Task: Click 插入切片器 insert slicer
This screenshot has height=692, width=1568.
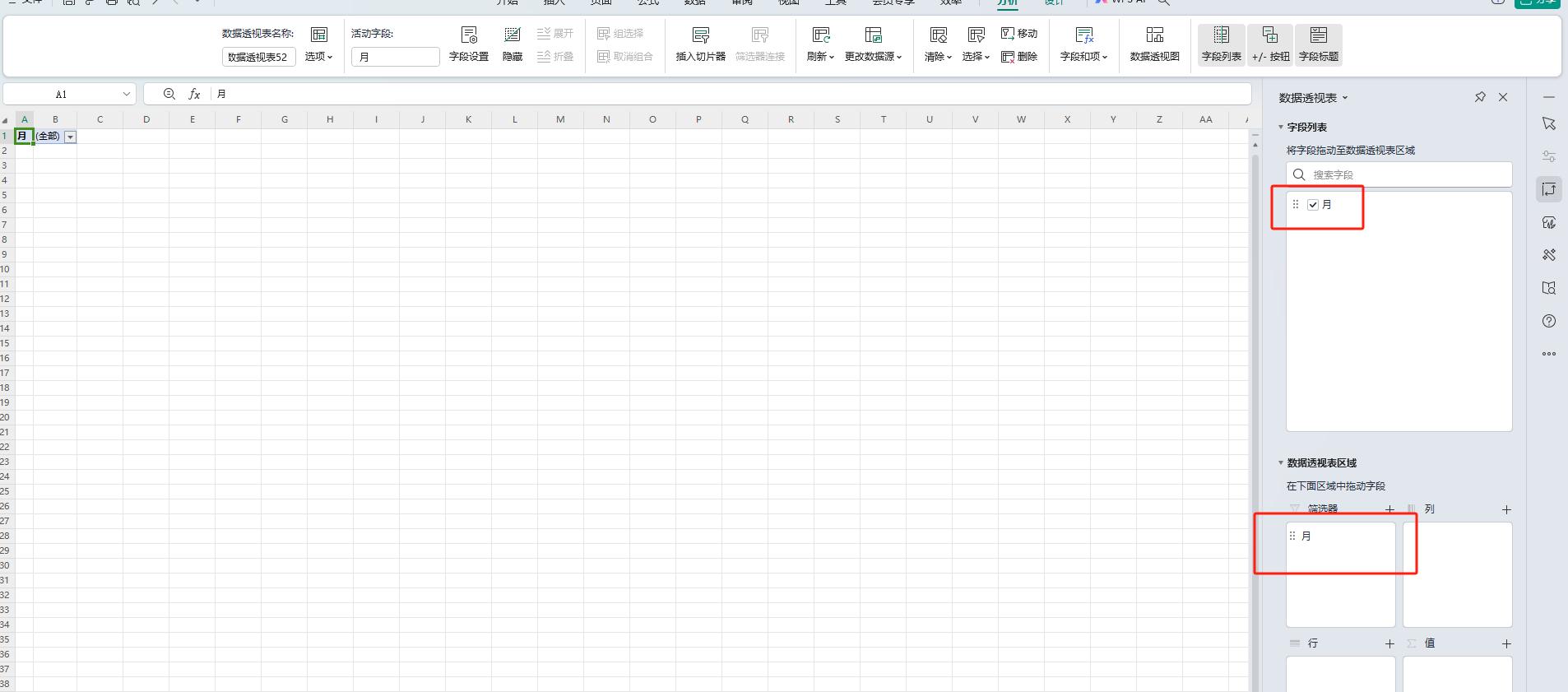Action: point(701,44)
